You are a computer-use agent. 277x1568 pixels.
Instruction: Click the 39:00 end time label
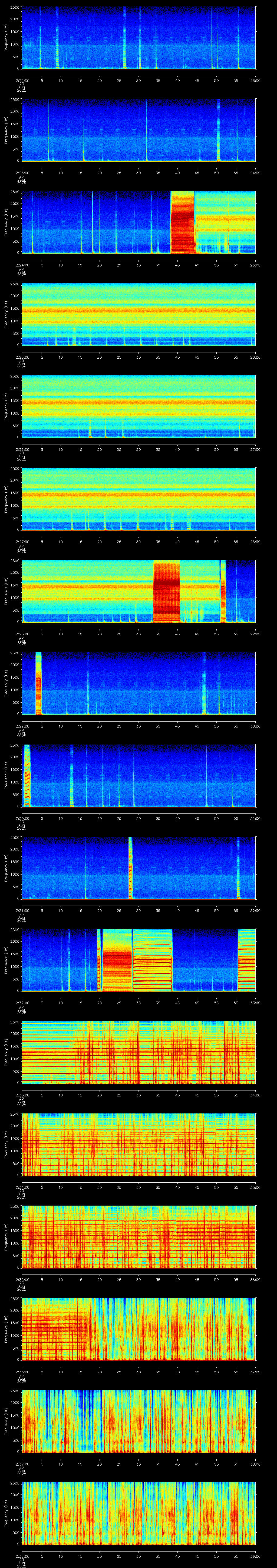(256, 1556)
